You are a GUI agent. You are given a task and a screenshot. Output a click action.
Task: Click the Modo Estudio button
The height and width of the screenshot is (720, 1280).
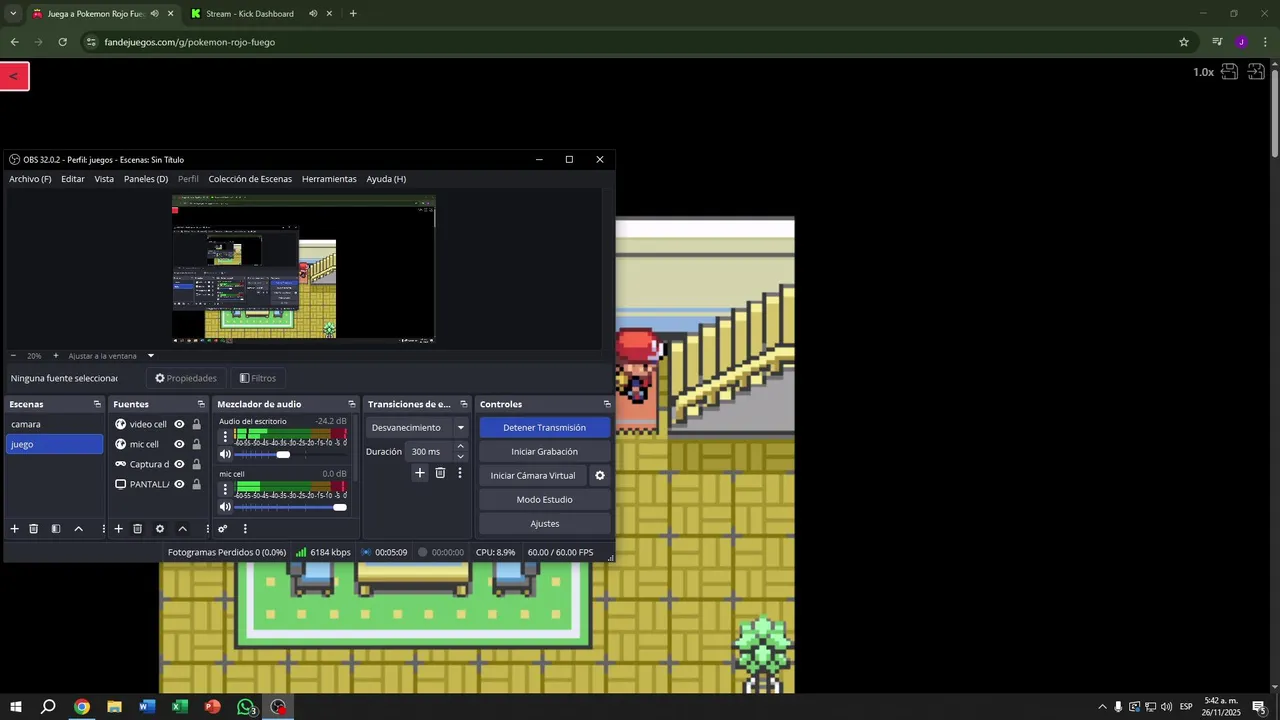click(544, 500)
